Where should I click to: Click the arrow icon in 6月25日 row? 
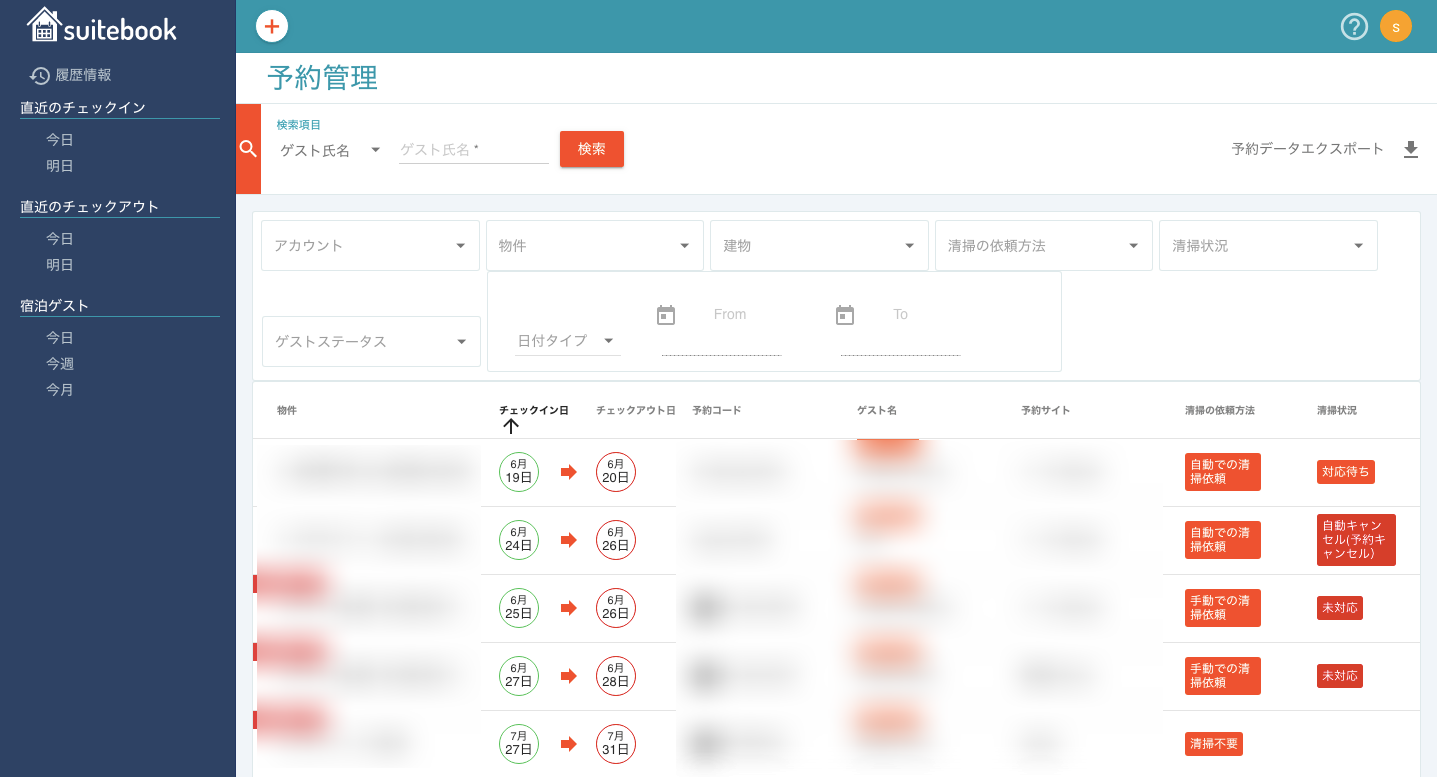pyautogui.click(x=569, y=608)
